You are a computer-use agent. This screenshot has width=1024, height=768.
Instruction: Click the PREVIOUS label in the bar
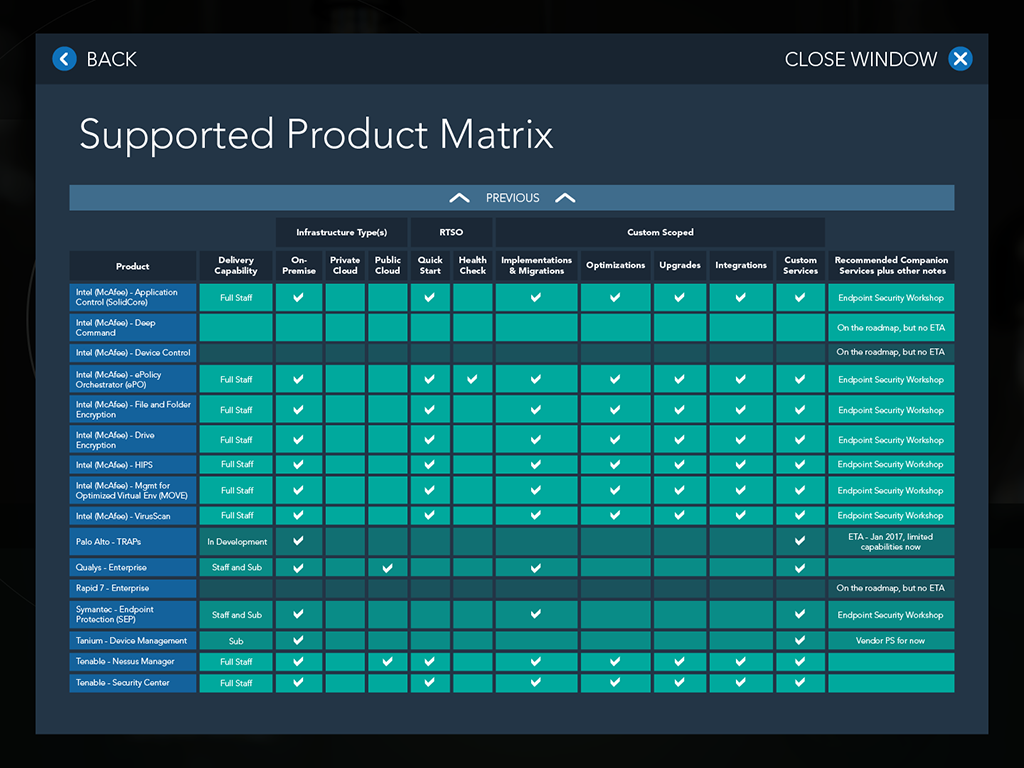(513, 198)
